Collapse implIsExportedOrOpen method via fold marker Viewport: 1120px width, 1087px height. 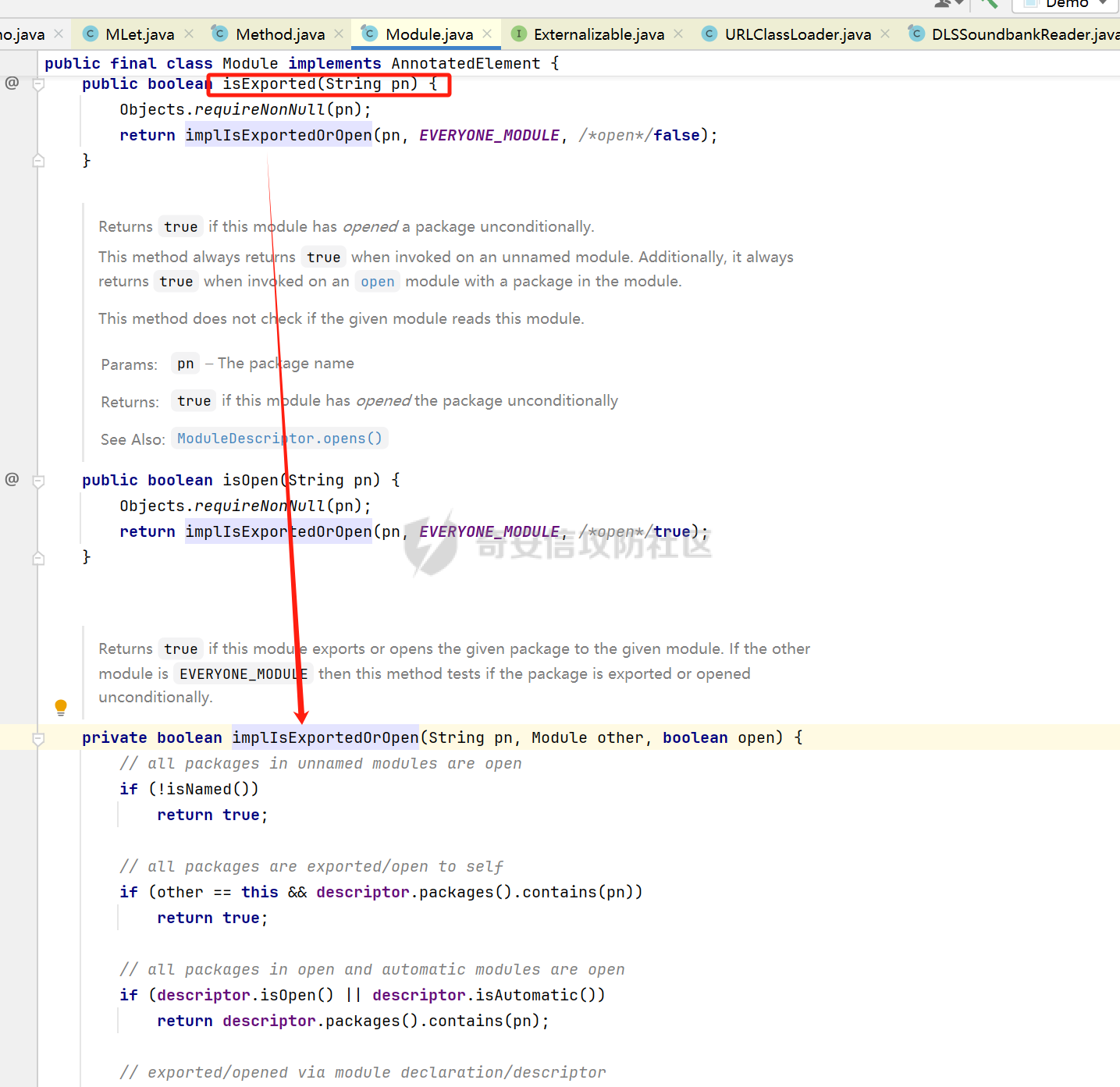38,738
